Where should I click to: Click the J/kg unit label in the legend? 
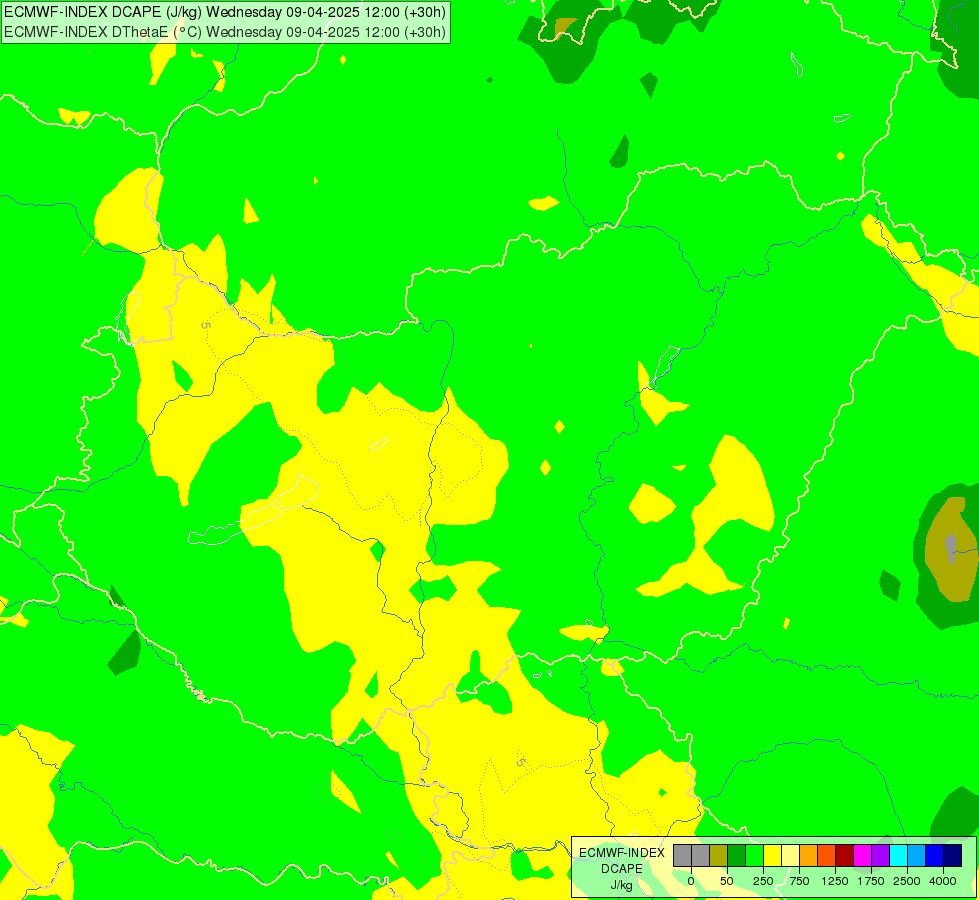[x=621, y=886]
